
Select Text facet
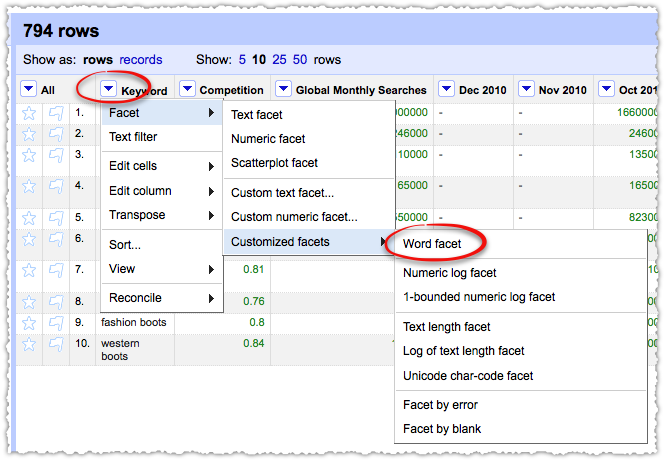point(309,115)
